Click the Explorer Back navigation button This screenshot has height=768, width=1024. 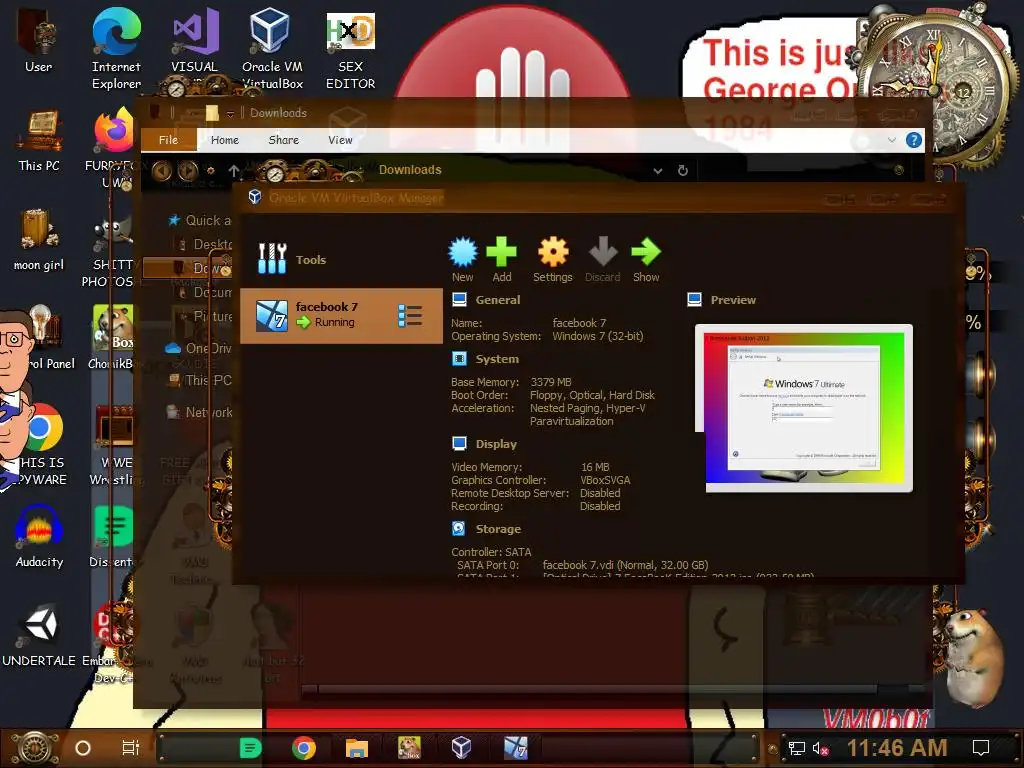pyautogui.click(x=162, y=171)
